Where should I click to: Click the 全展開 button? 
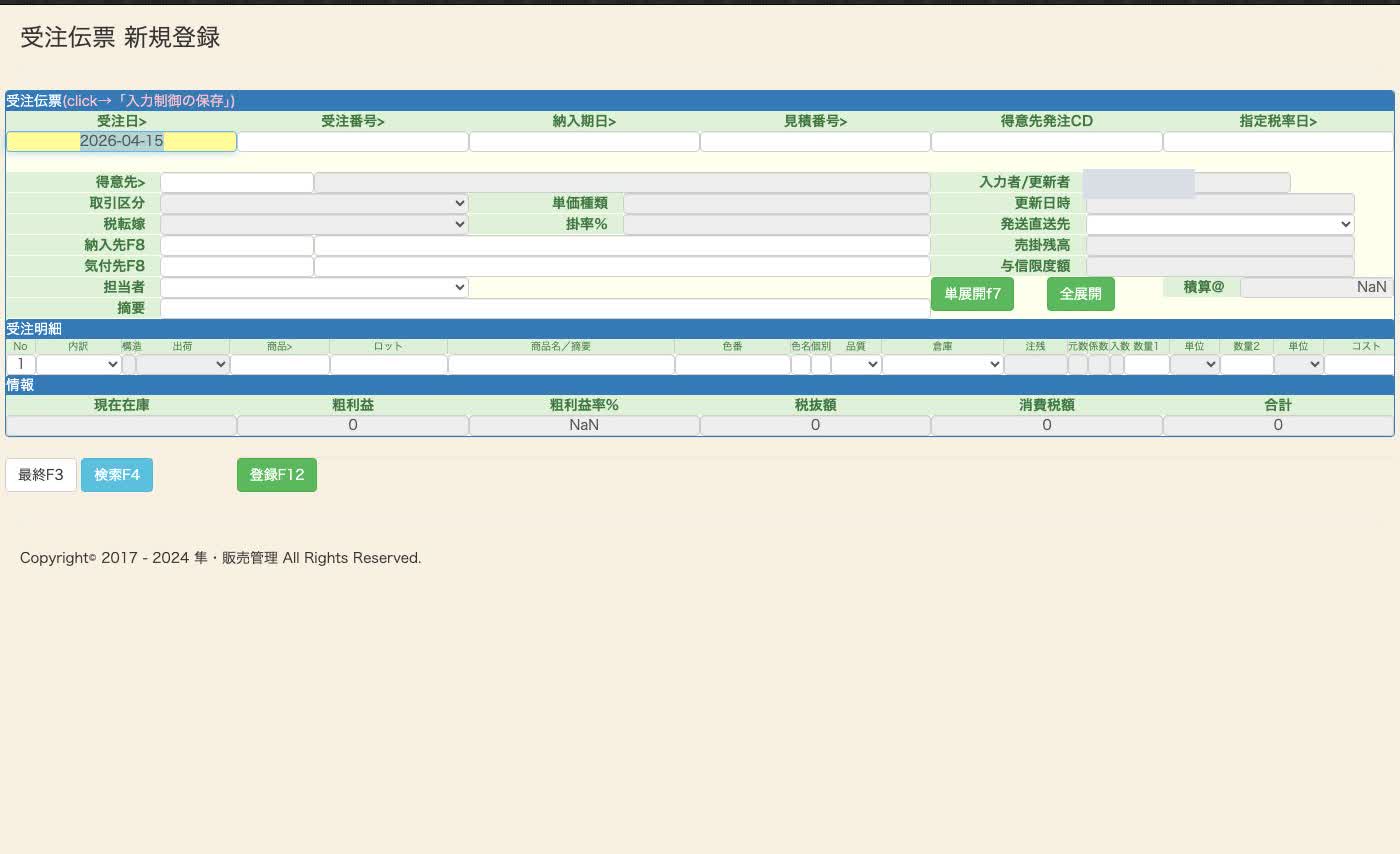click(x=1081, y=294)
